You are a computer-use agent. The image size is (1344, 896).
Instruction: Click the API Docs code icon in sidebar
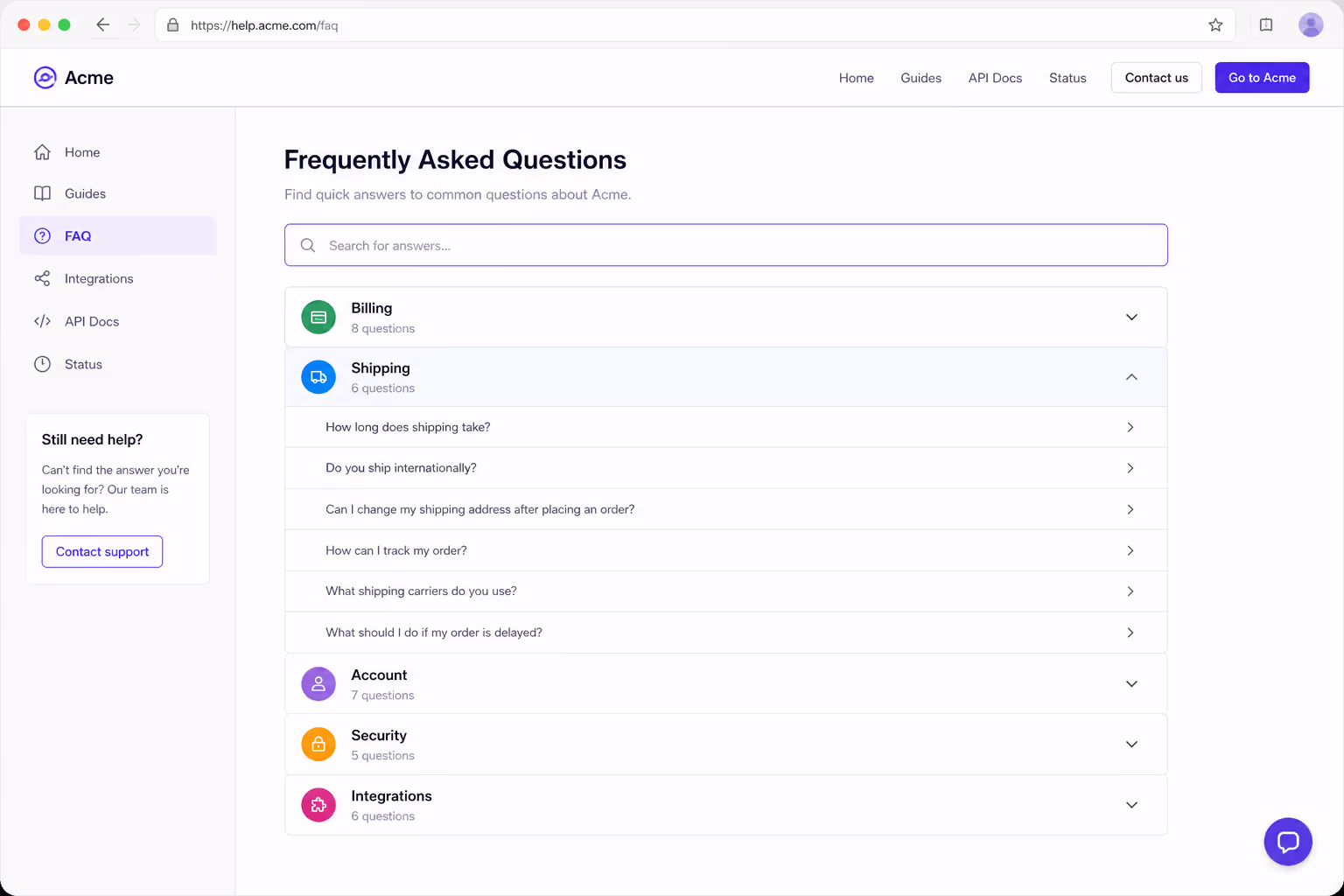[x=42, y=321]
